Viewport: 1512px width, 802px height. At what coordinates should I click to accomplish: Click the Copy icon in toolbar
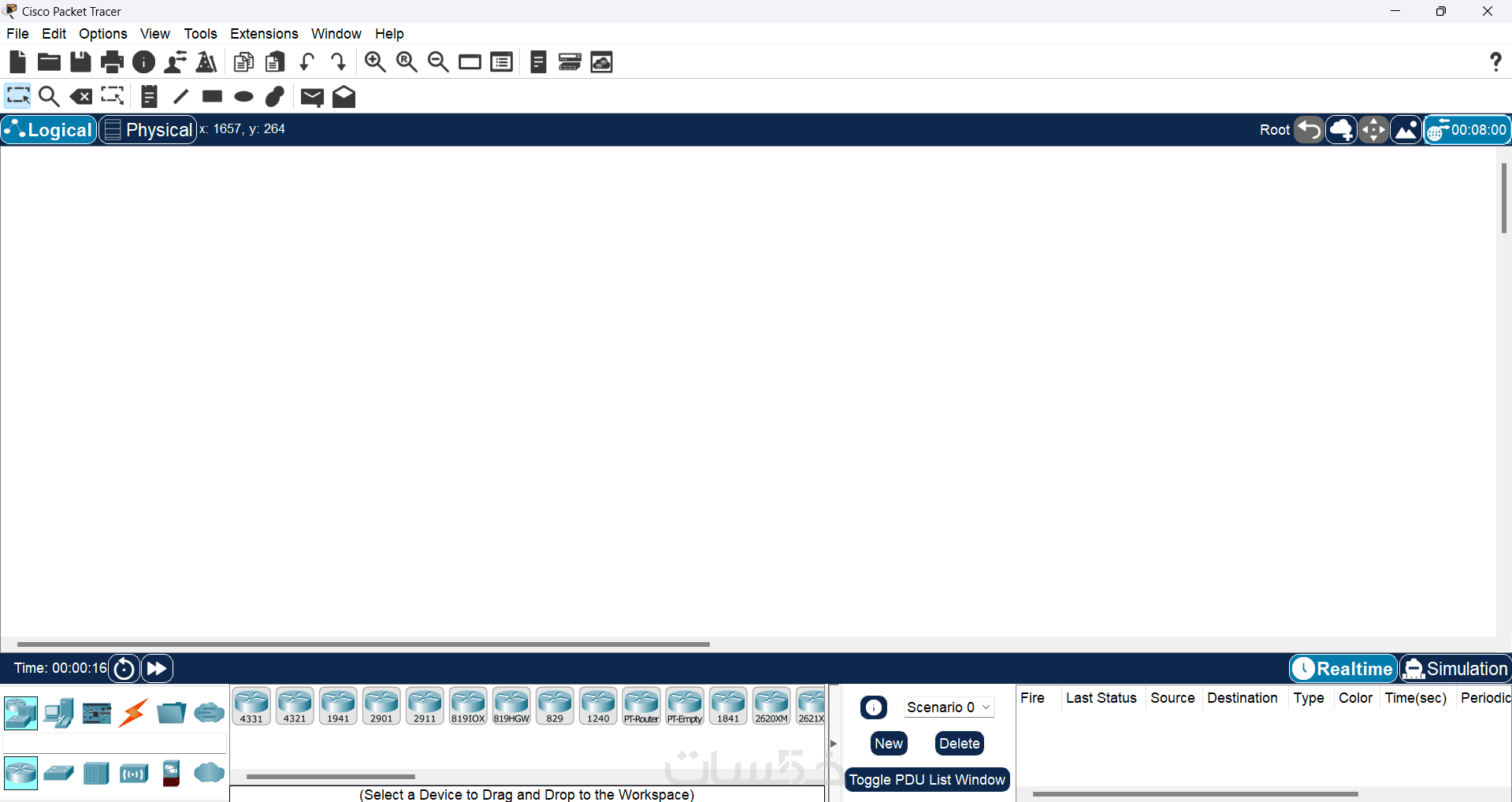[244, 61]
